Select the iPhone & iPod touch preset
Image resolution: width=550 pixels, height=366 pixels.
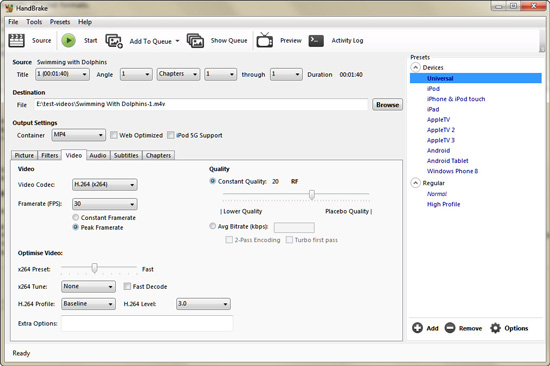point(456,99)
